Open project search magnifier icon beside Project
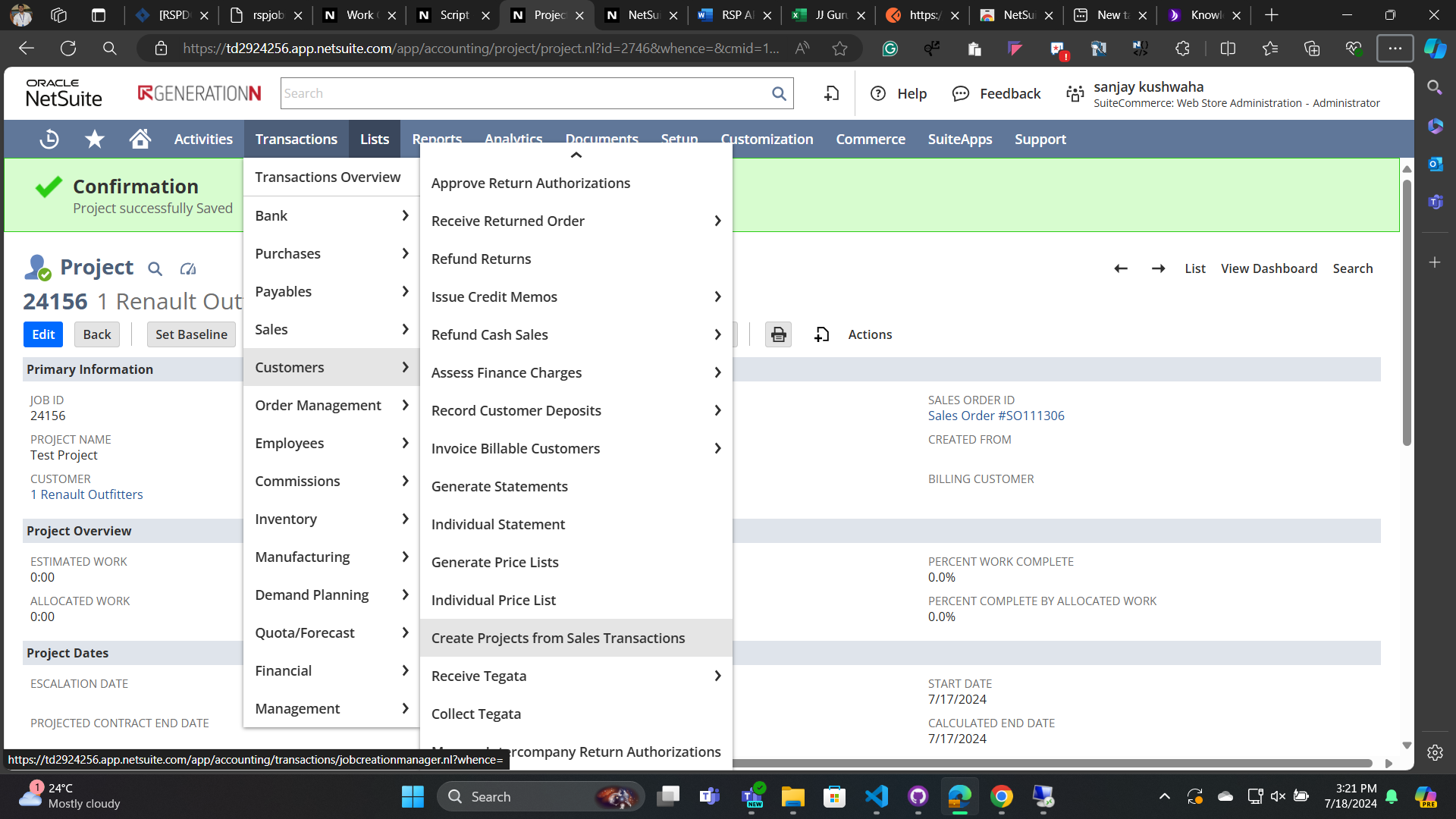Screen dimensions: 1456x819 [x=155, y=268]
